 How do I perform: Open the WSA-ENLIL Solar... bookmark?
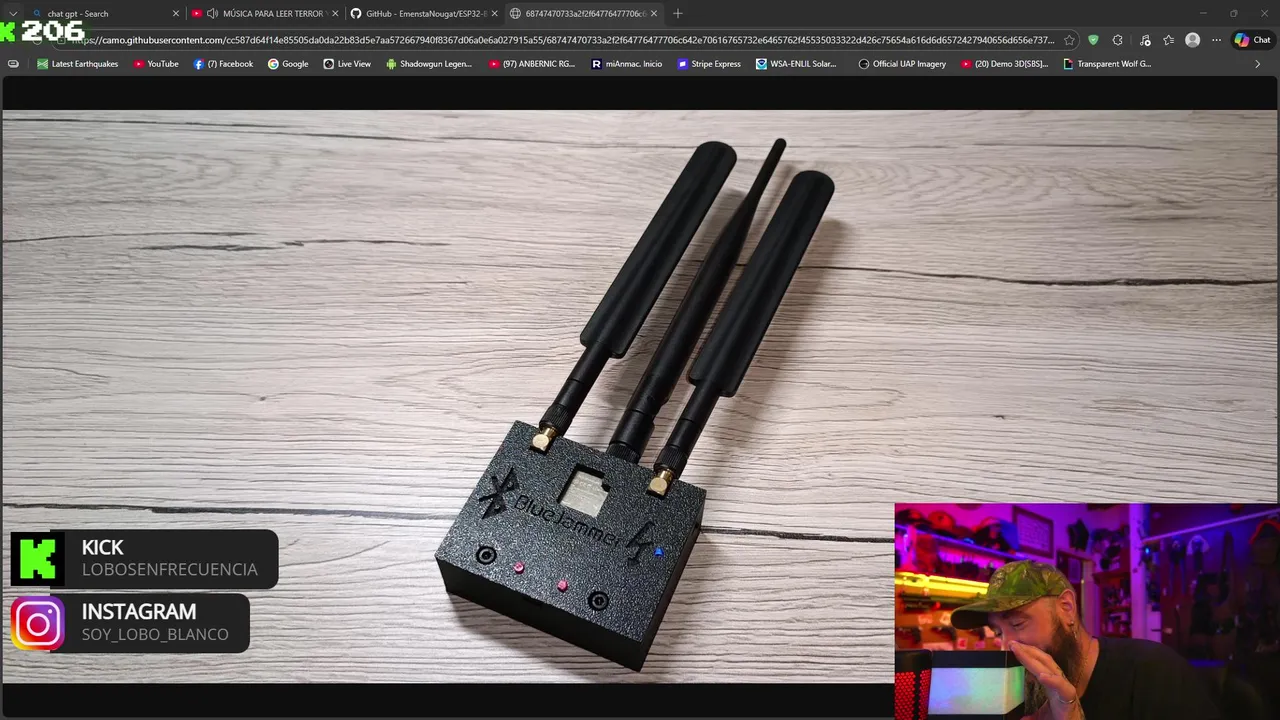tap(796, 64)
